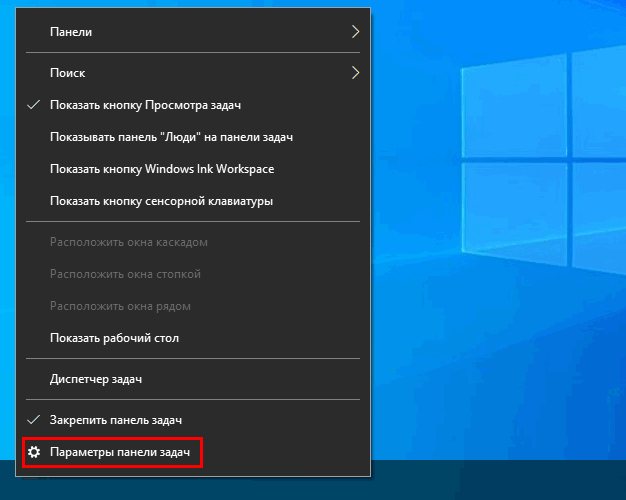This screenshot has height=500, width=626.
Task: Open Параметры панели задач settings text
Action: pos(119,453)
